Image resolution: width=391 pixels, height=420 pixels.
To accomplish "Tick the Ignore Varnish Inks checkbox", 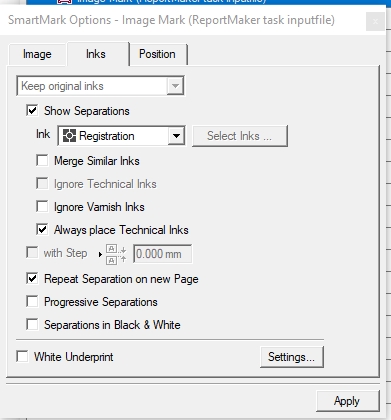I will (42, 207).
